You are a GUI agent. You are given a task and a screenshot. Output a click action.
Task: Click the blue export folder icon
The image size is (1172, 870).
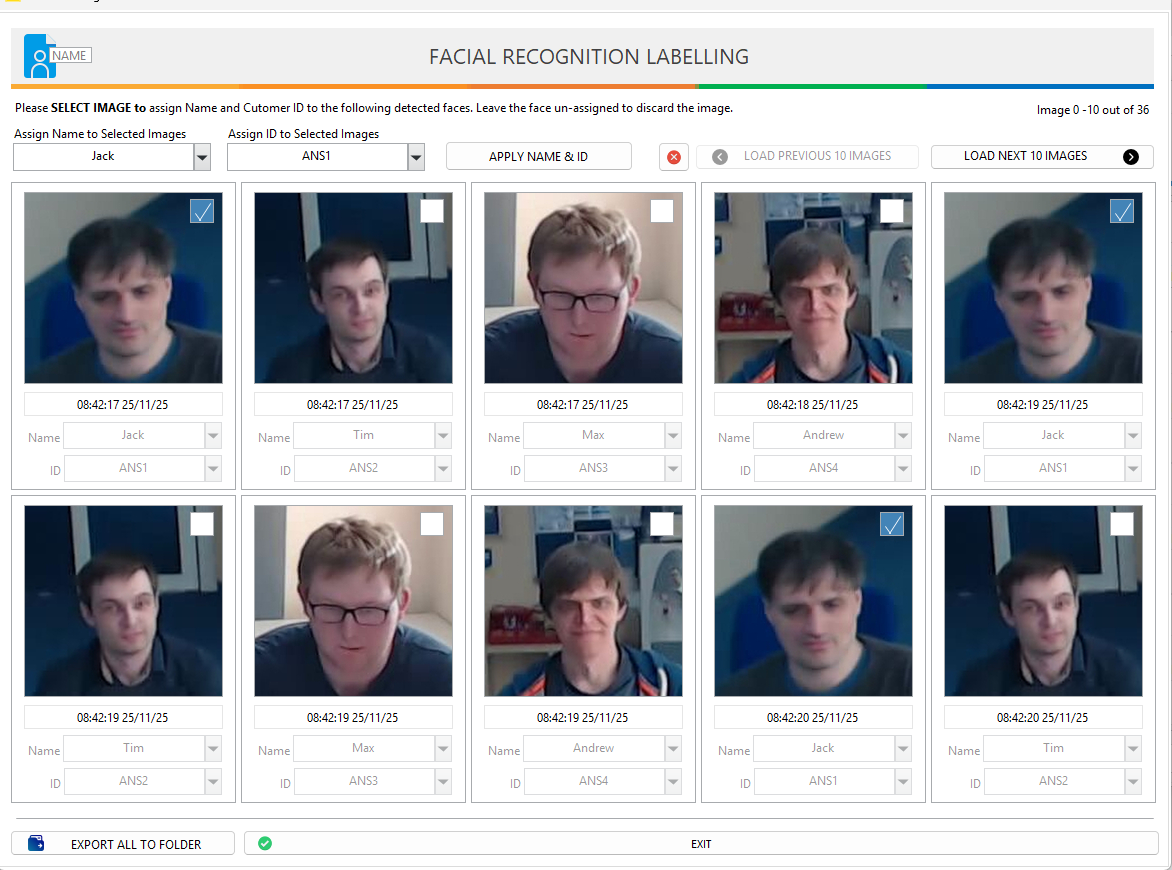36,844
